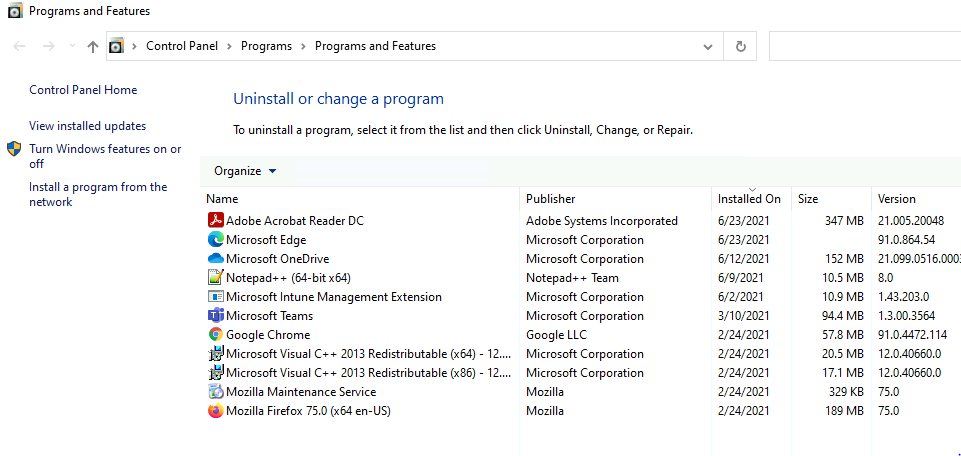Select the Google Chrome entry

[x=268, y=335]
